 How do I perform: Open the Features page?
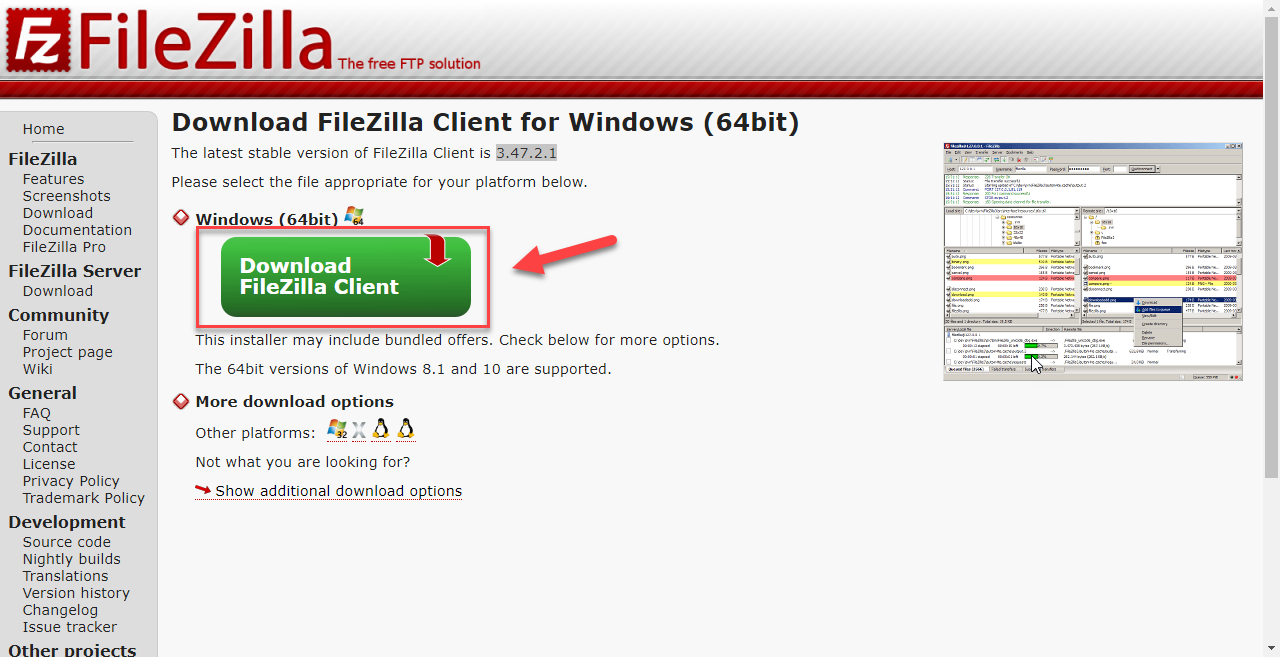tap(54, 179)
